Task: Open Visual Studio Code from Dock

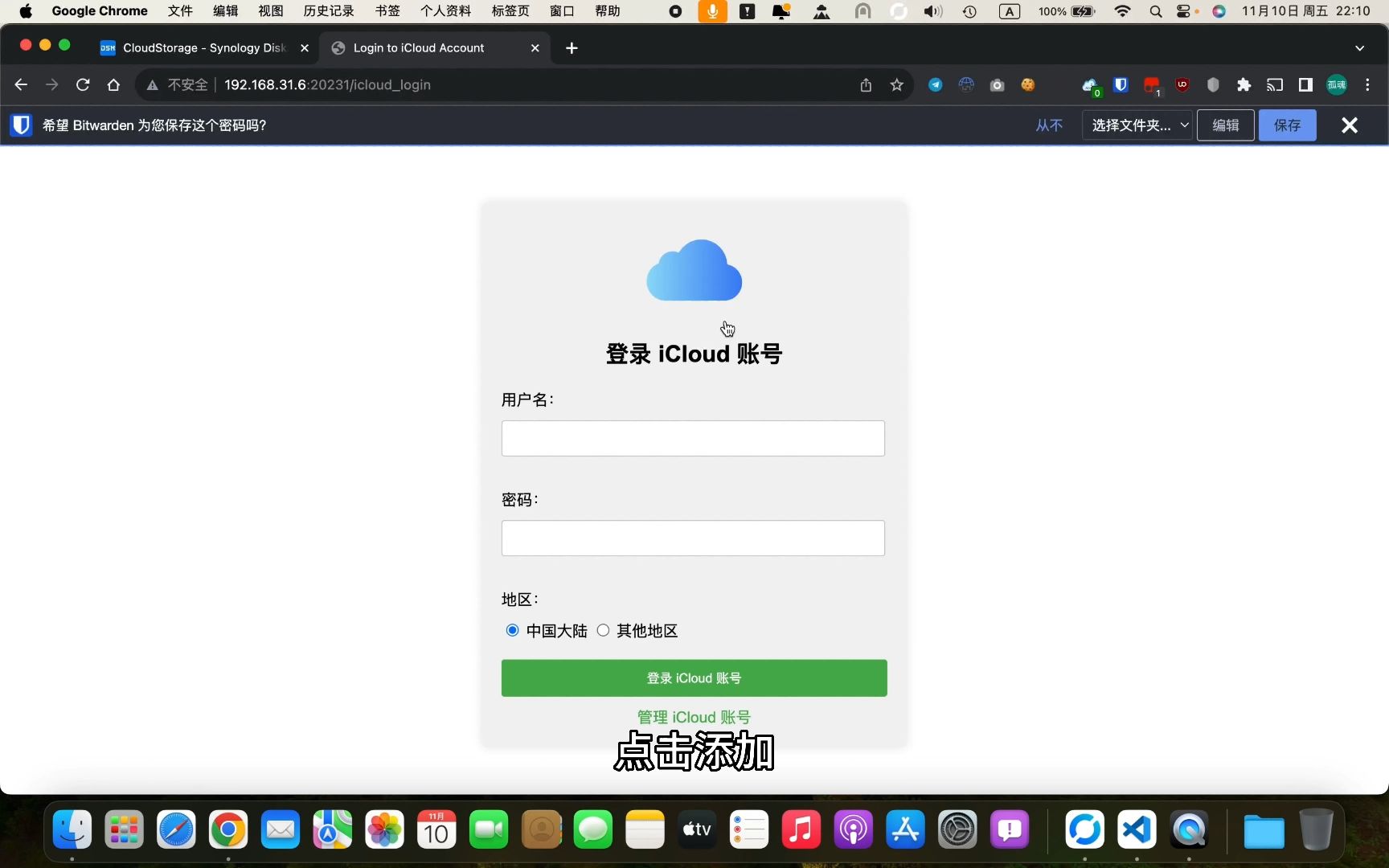Action: [1137, 829]
